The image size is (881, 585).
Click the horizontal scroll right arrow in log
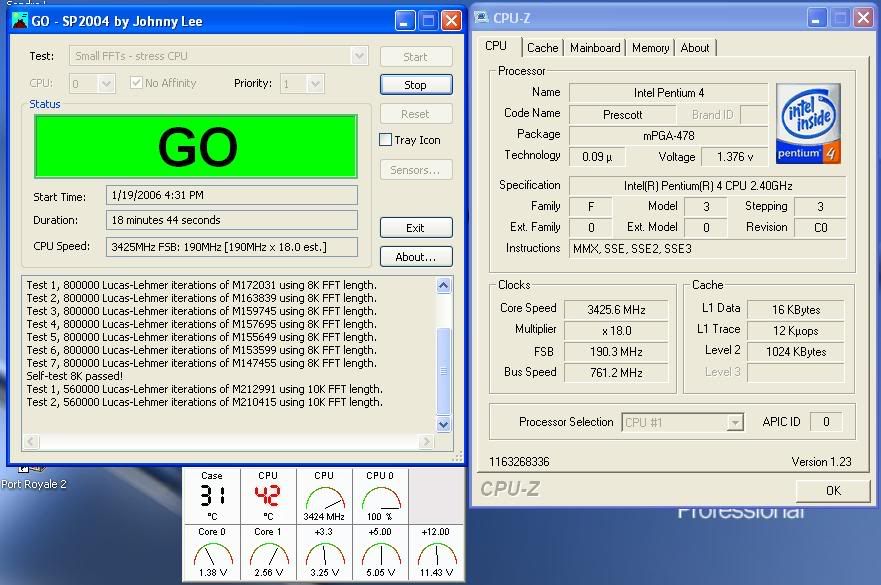pyautogui.click(x=426, y=442)
